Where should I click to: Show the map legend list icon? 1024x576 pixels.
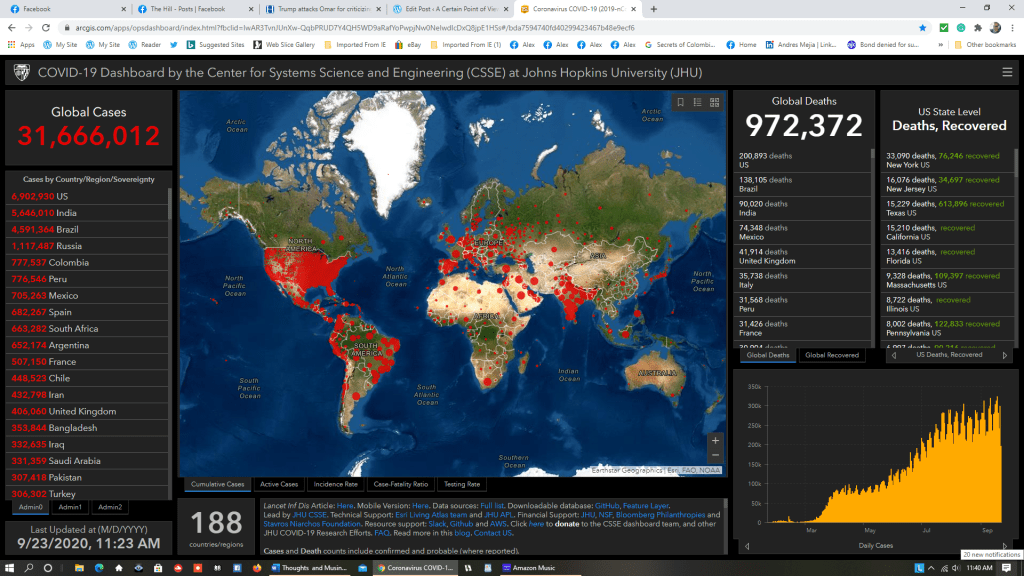pyautogui.click(x=697, y=102)
